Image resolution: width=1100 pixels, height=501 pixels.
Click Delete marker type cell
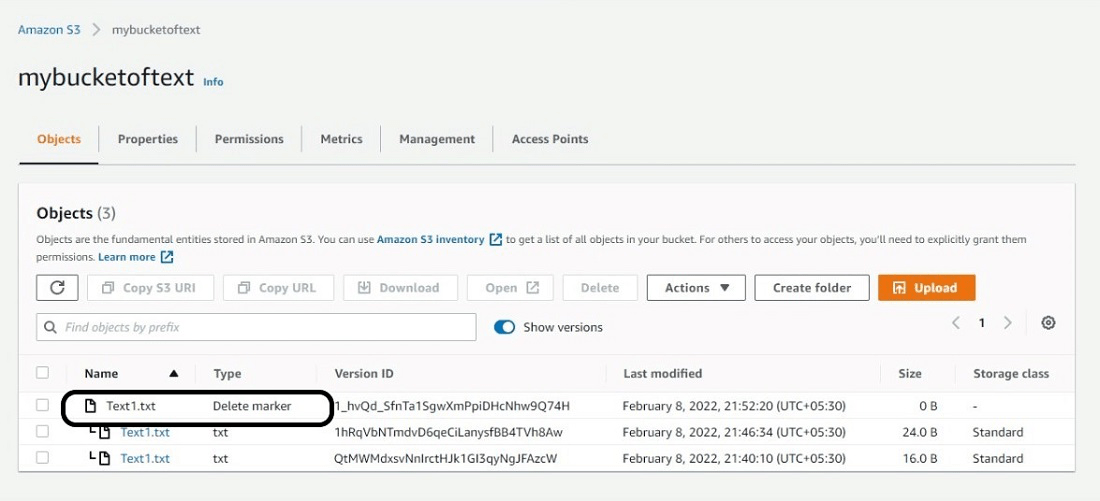click(x=252, y=406)
